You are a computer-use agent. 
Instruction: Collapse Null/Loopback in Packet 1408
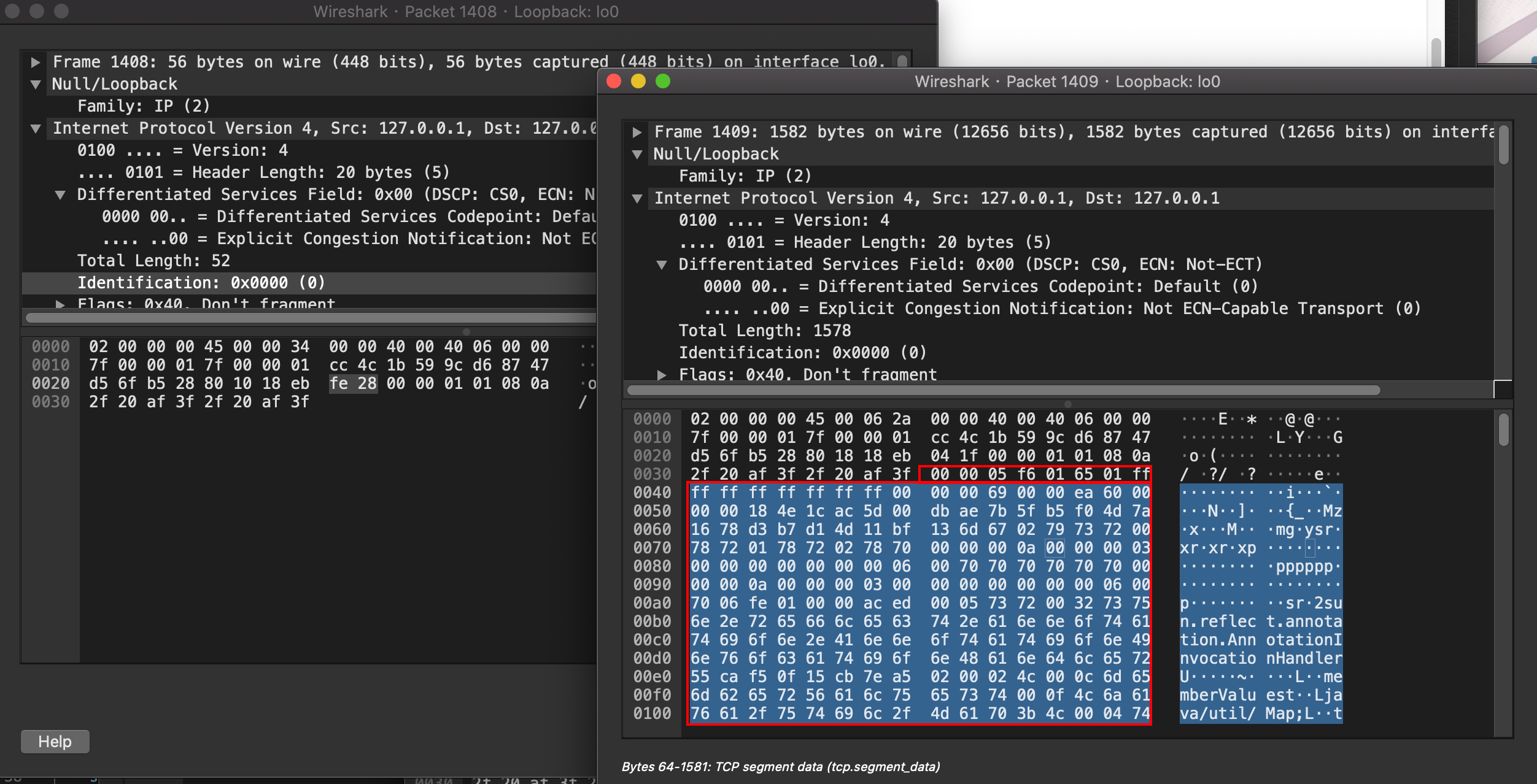point(36,85)
